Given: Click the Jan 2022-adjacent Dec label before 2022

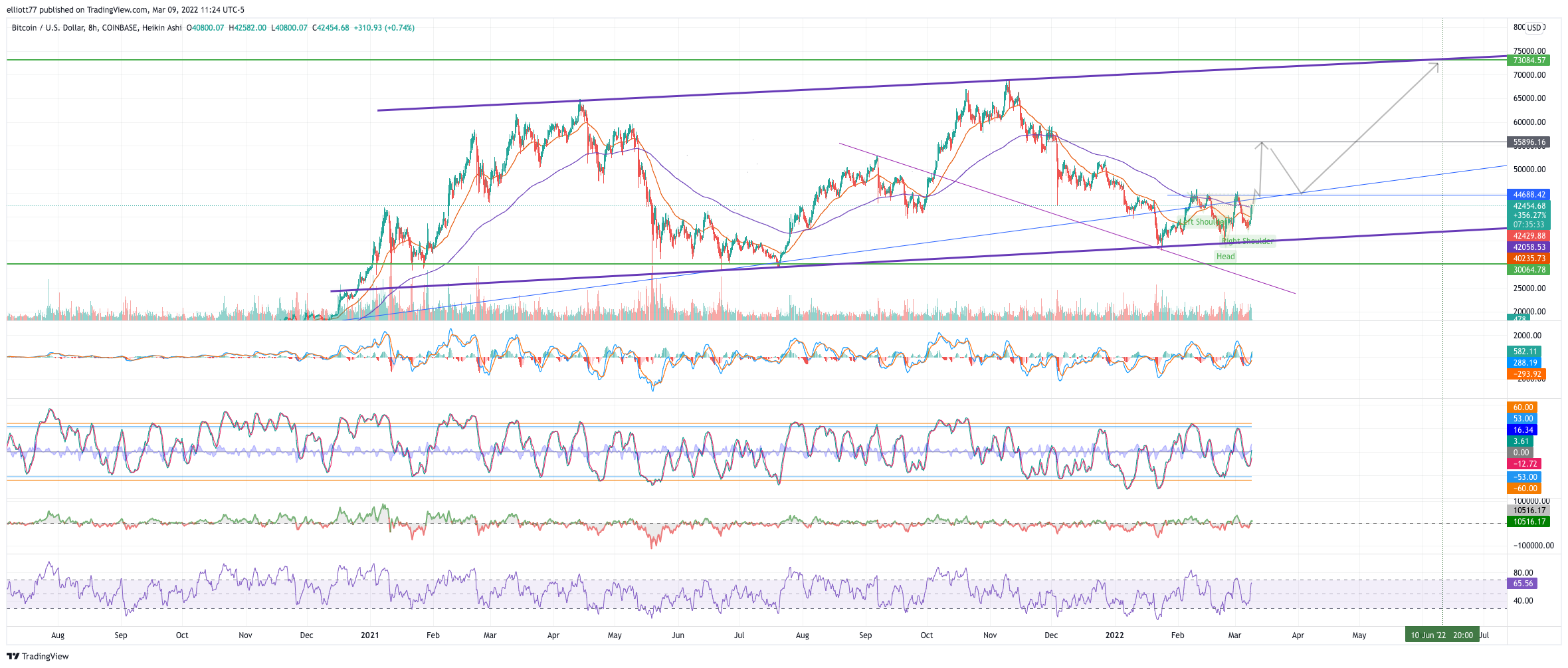Looking at the screenshot, I should pos(1051,635).
